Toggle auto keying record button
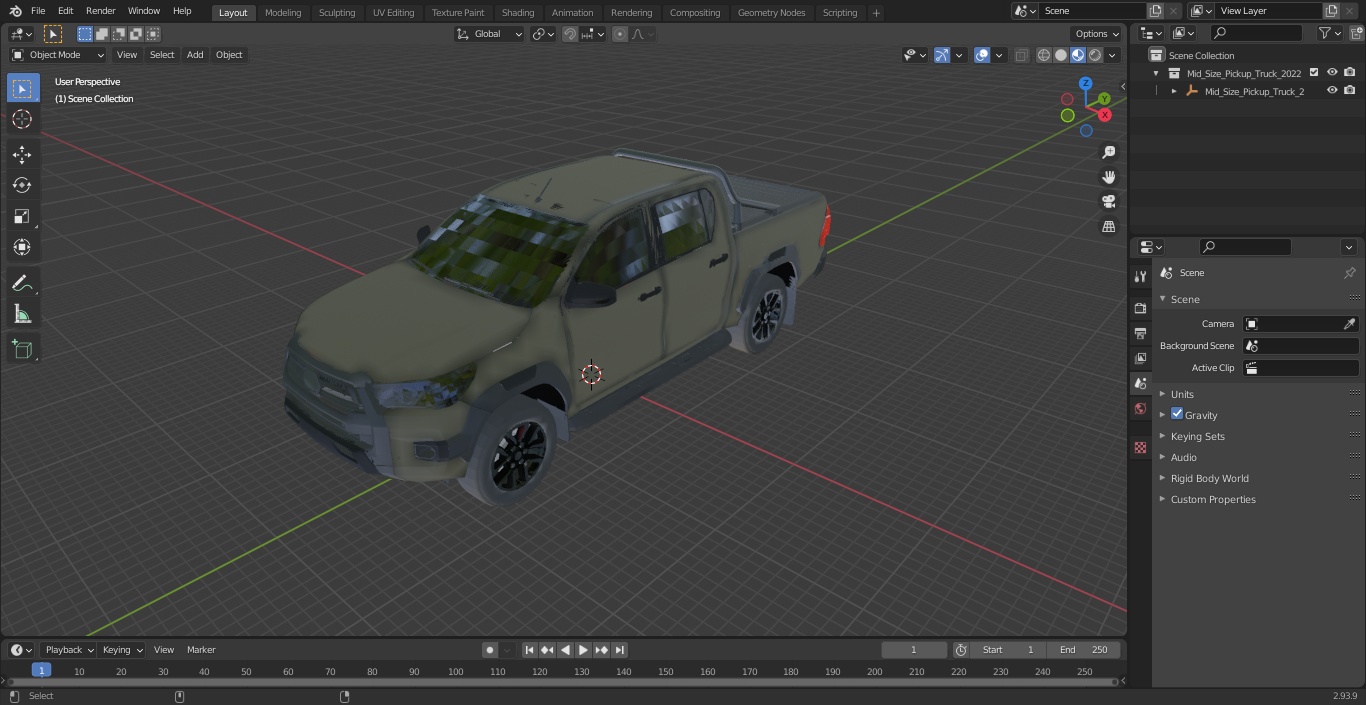This screenshot has height=705, width=1366. 490,650
